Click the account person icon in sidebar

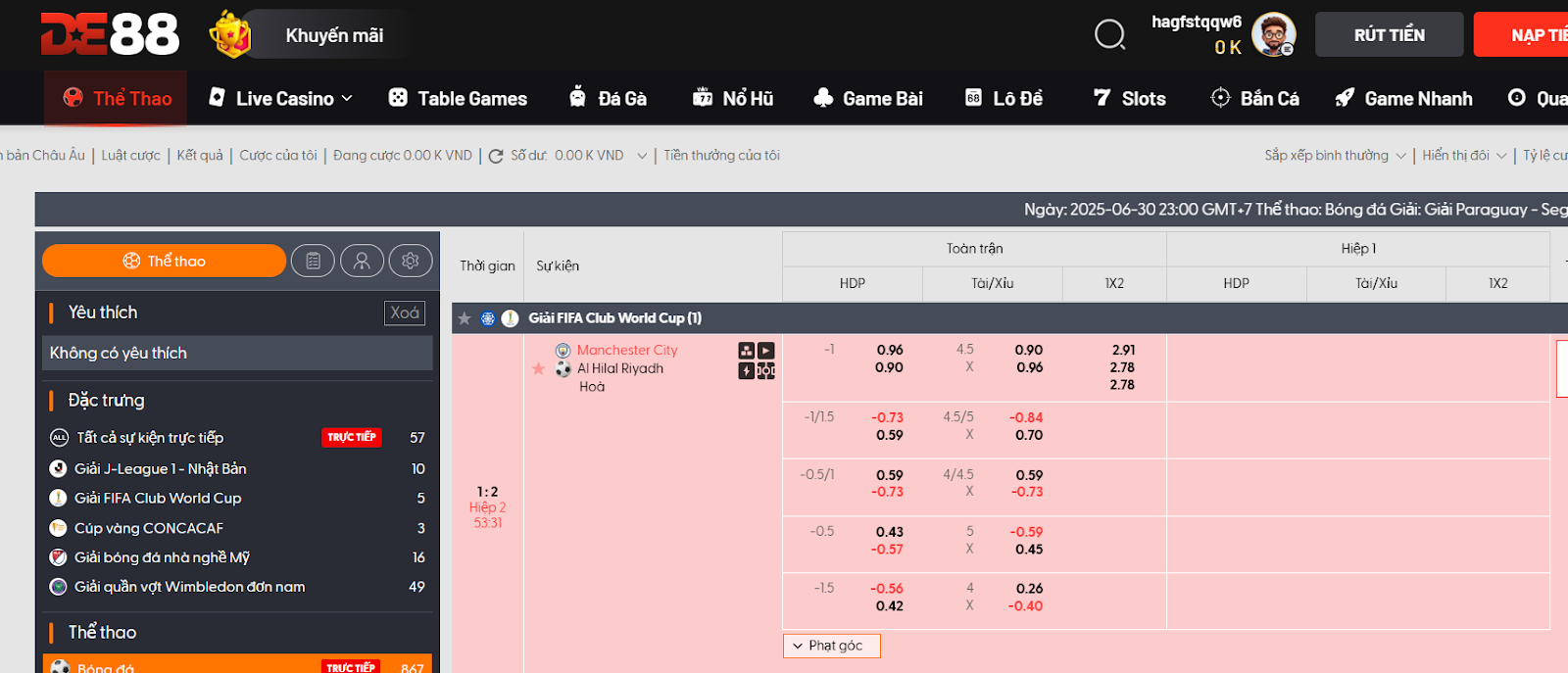point(362,261)
